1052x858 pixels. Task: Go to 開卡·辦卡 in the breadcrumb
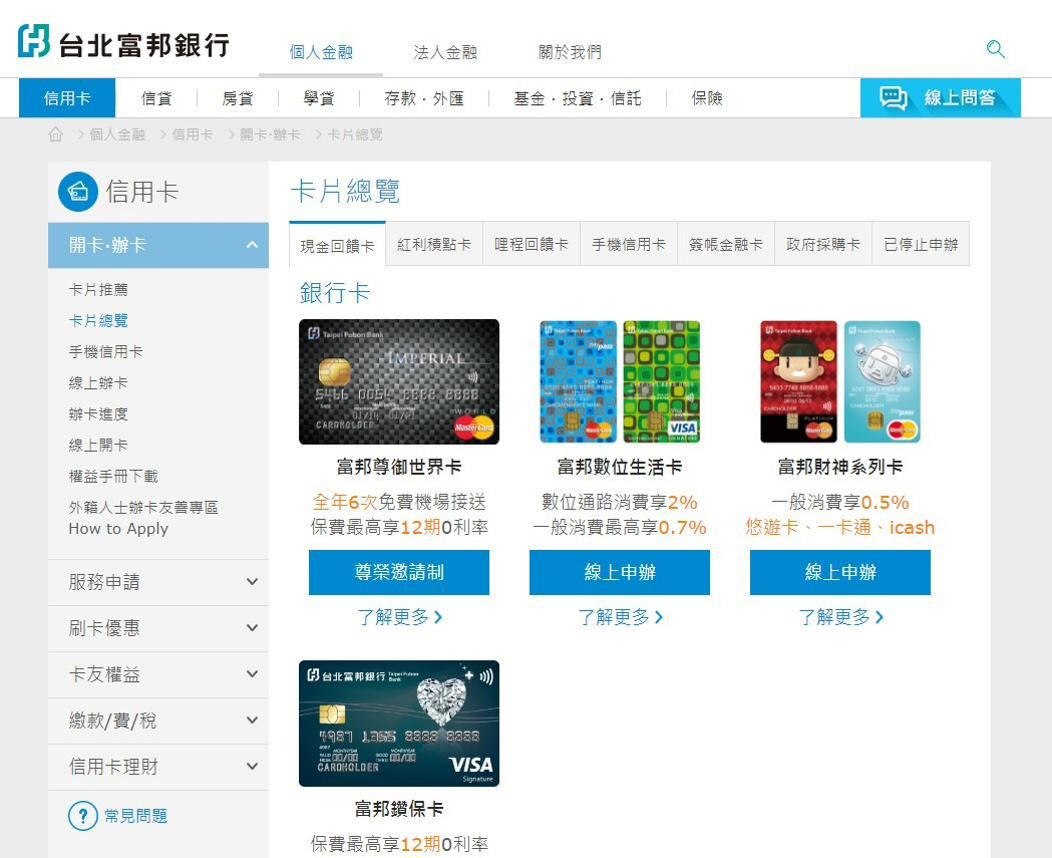(270, 135)
